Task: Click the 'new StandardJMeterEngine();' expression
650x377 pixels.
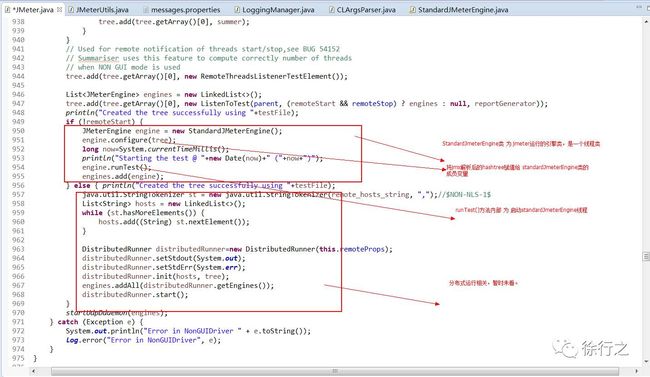Action: click(227, 131)
